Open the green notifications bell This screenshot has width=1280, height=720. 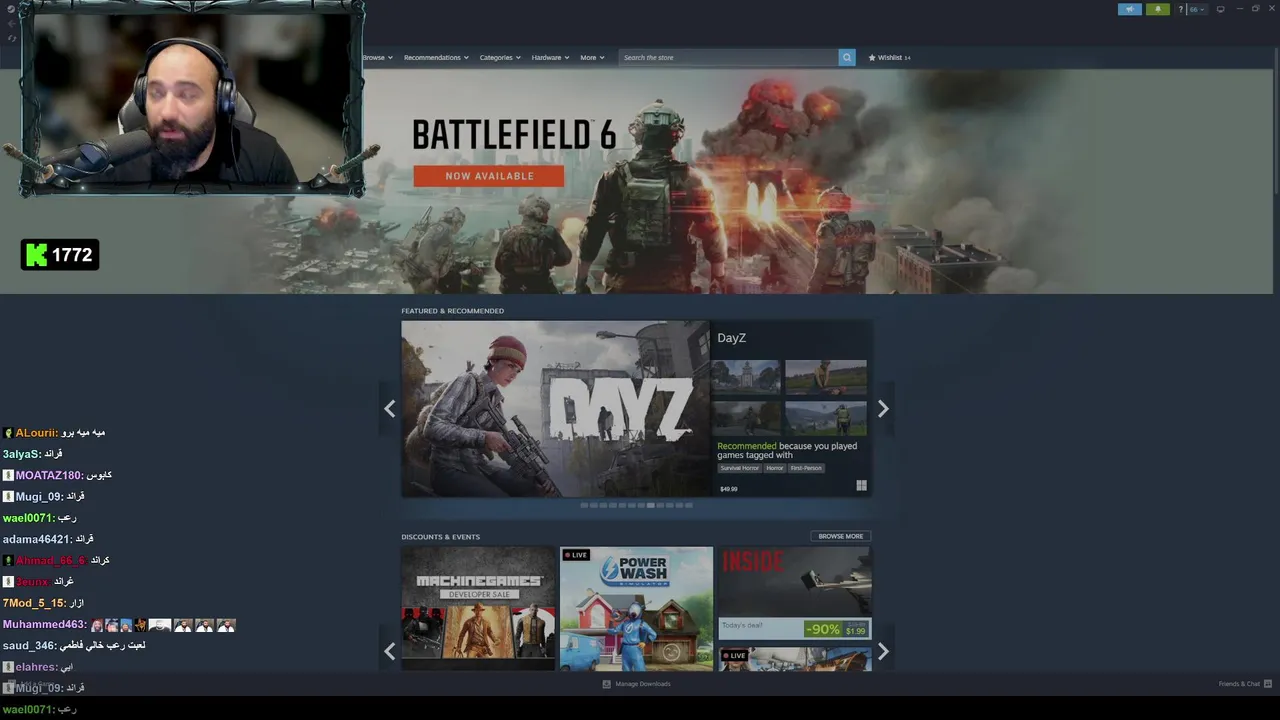(1158, 9)
